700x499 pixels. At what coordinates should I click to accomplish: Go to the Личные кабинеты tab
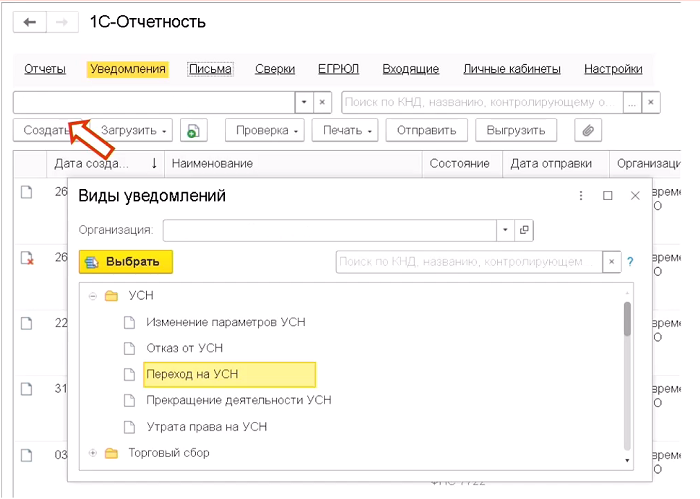[x=511, y=69]
